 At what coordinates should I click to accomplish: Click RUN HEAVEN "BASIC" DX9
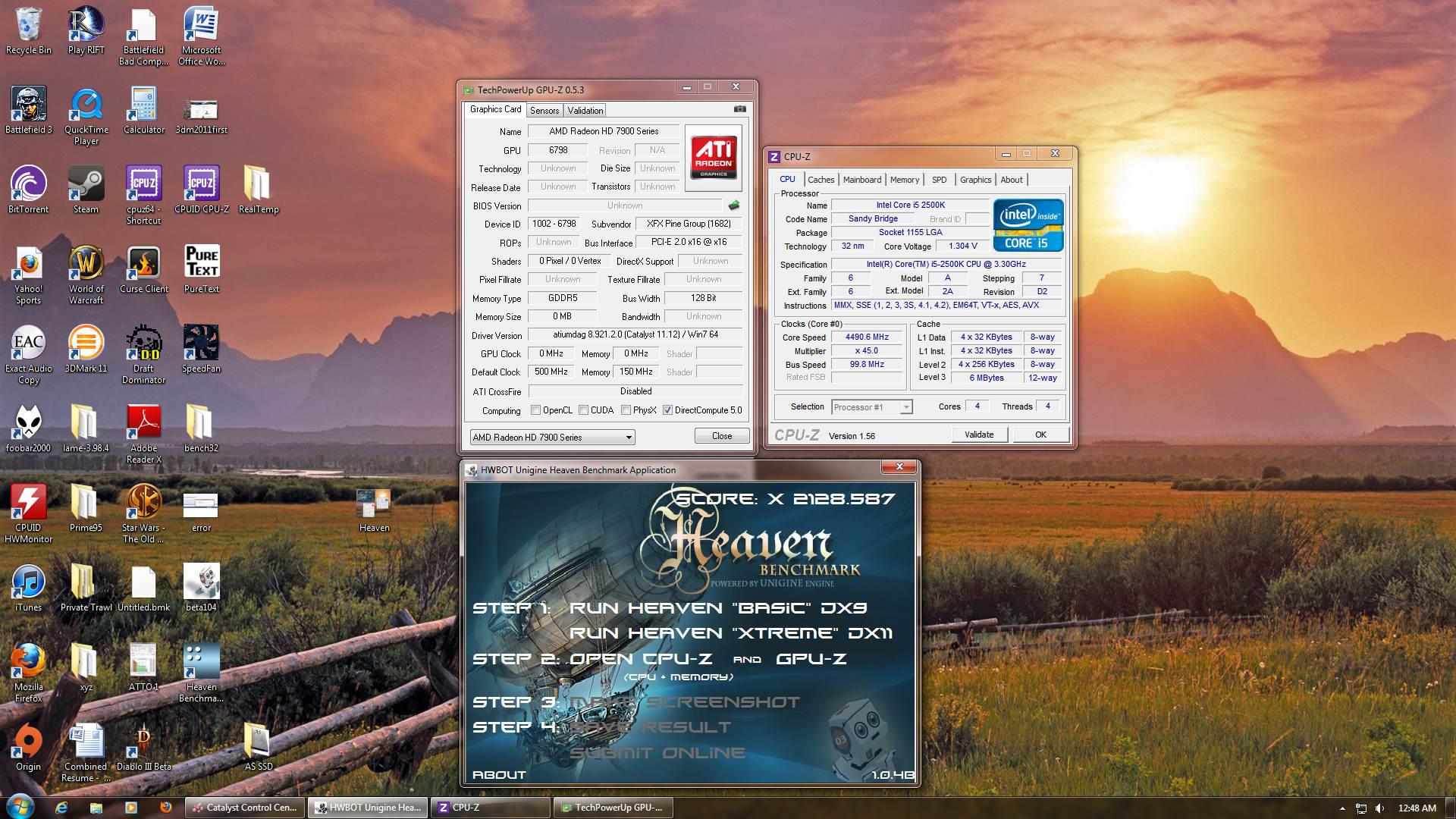718,608
